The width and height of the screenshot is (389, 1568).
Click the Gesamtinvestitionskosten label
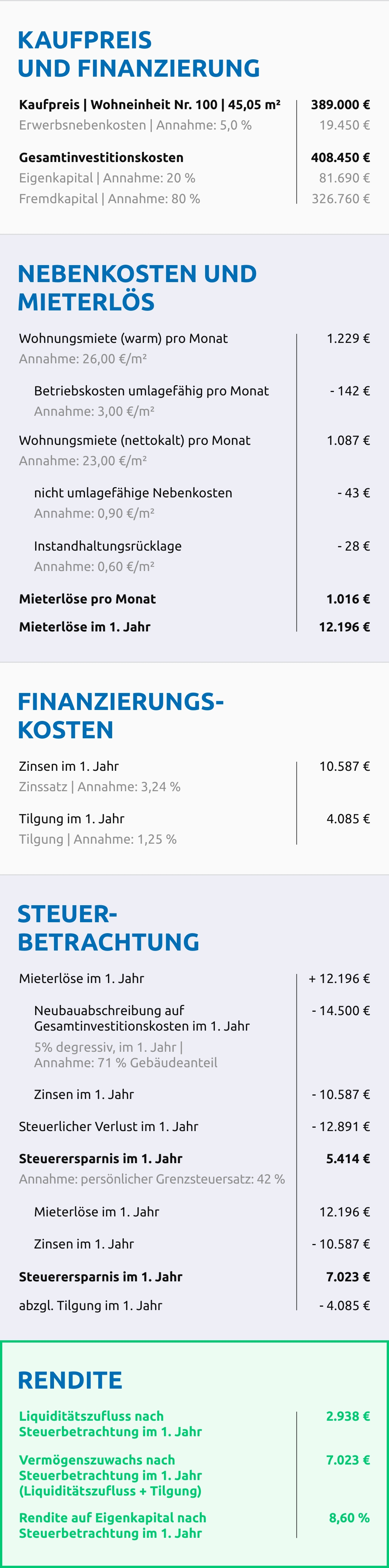click(x=101, y=157)
